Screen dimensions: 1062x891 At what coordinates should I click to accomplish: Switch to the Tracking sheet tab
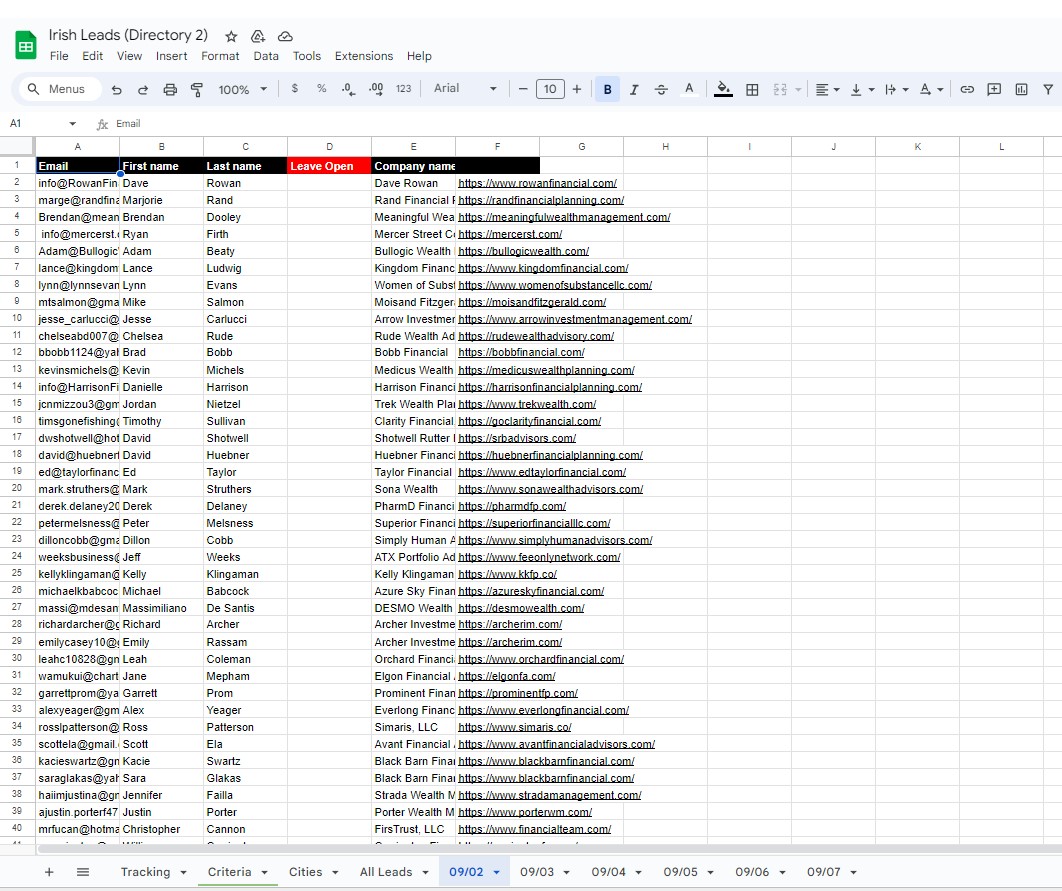point(146,872)
